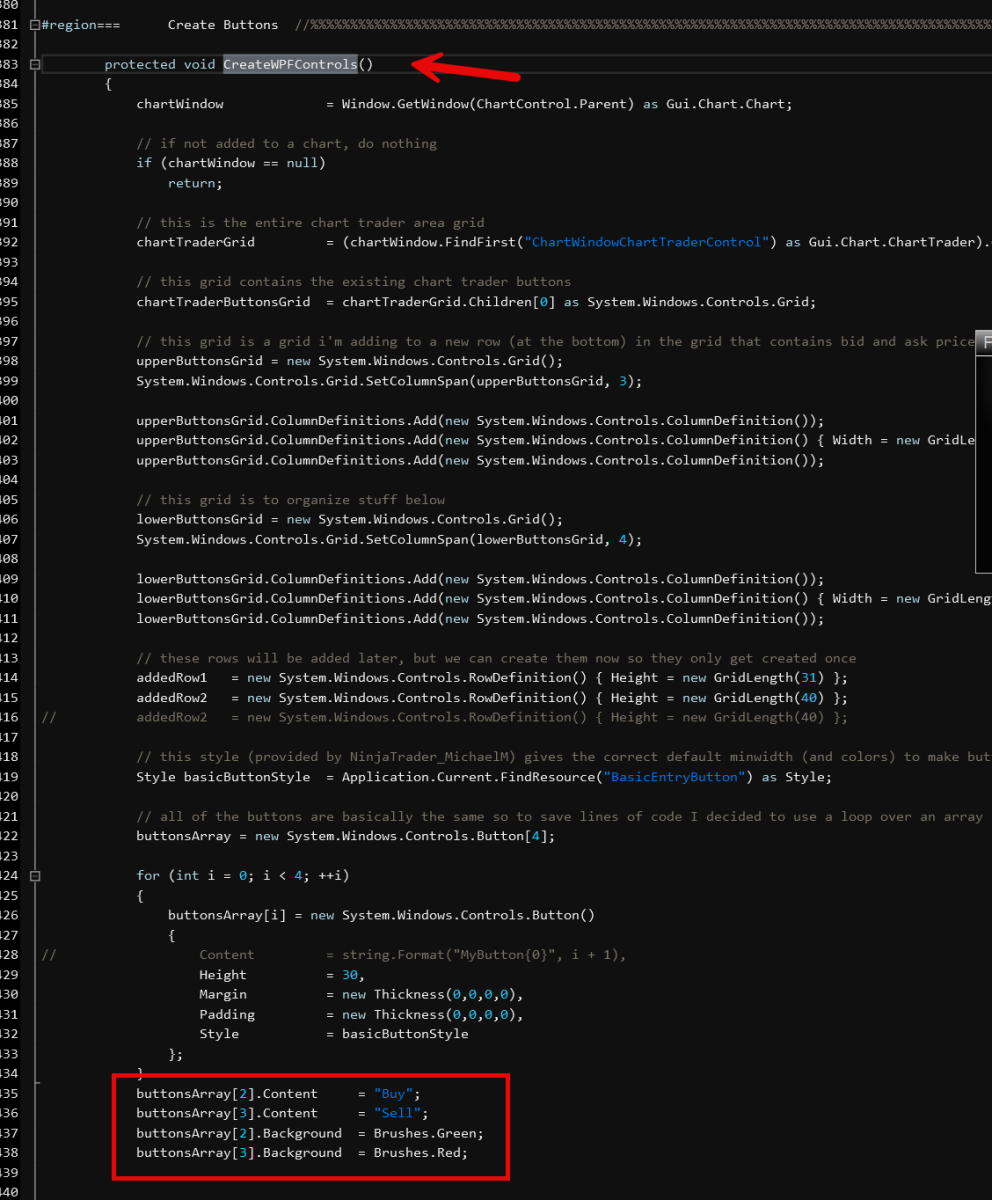992x1200 pixels.
Task: Click the 'return;' statement
Action: [x=195, y=183]
